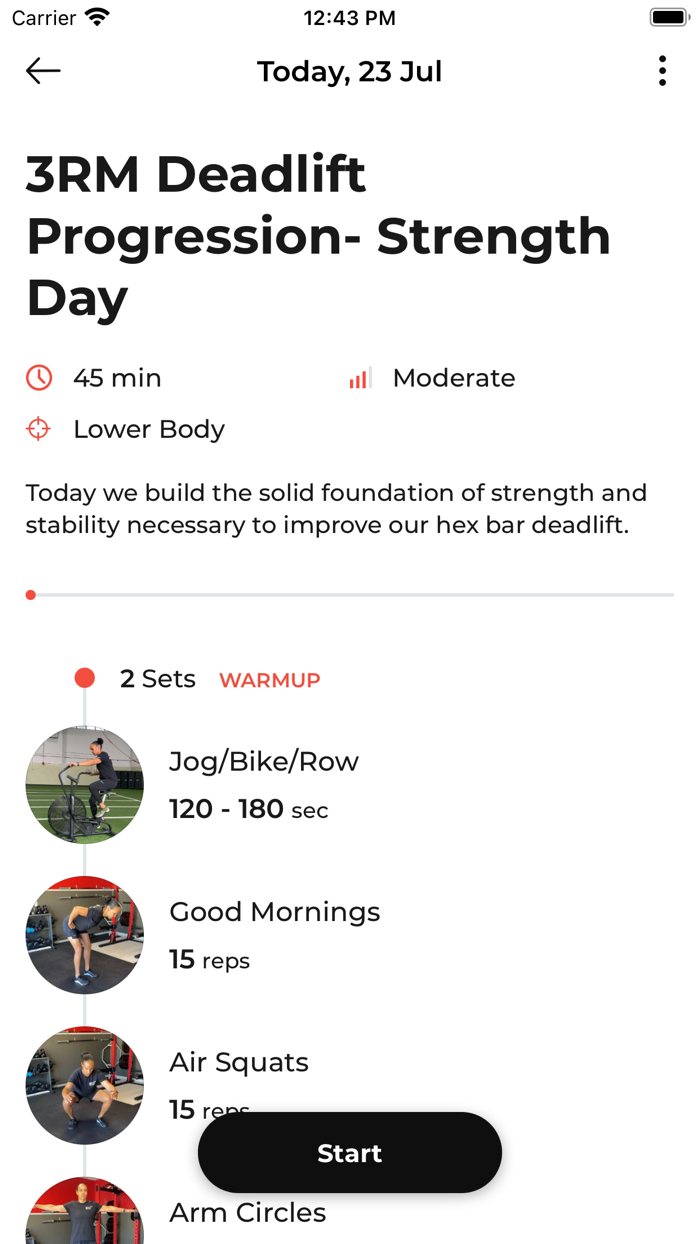Tap the red progress dot marker
Image resolution: width=700 pixels, height=1244 pixels.
click(30, 594)
